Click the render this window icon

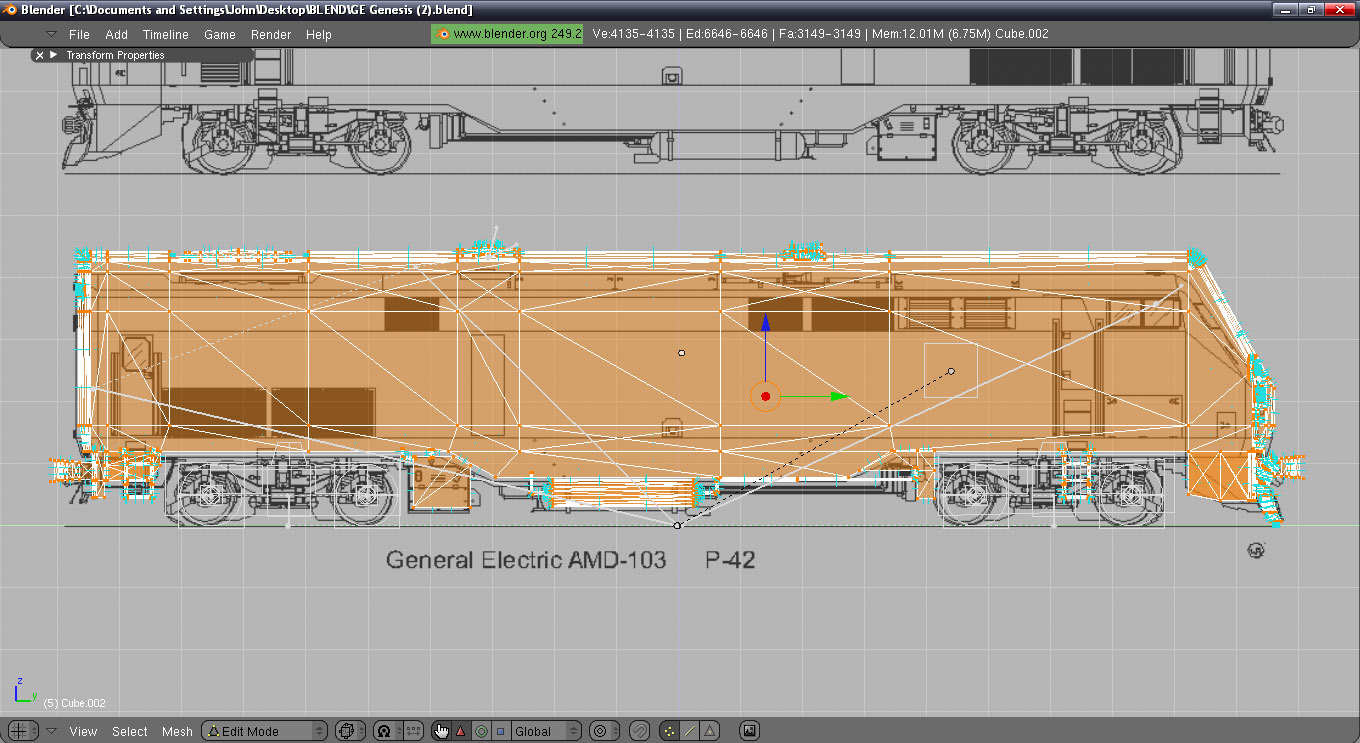pyautogui.click(x=749, y=731)
